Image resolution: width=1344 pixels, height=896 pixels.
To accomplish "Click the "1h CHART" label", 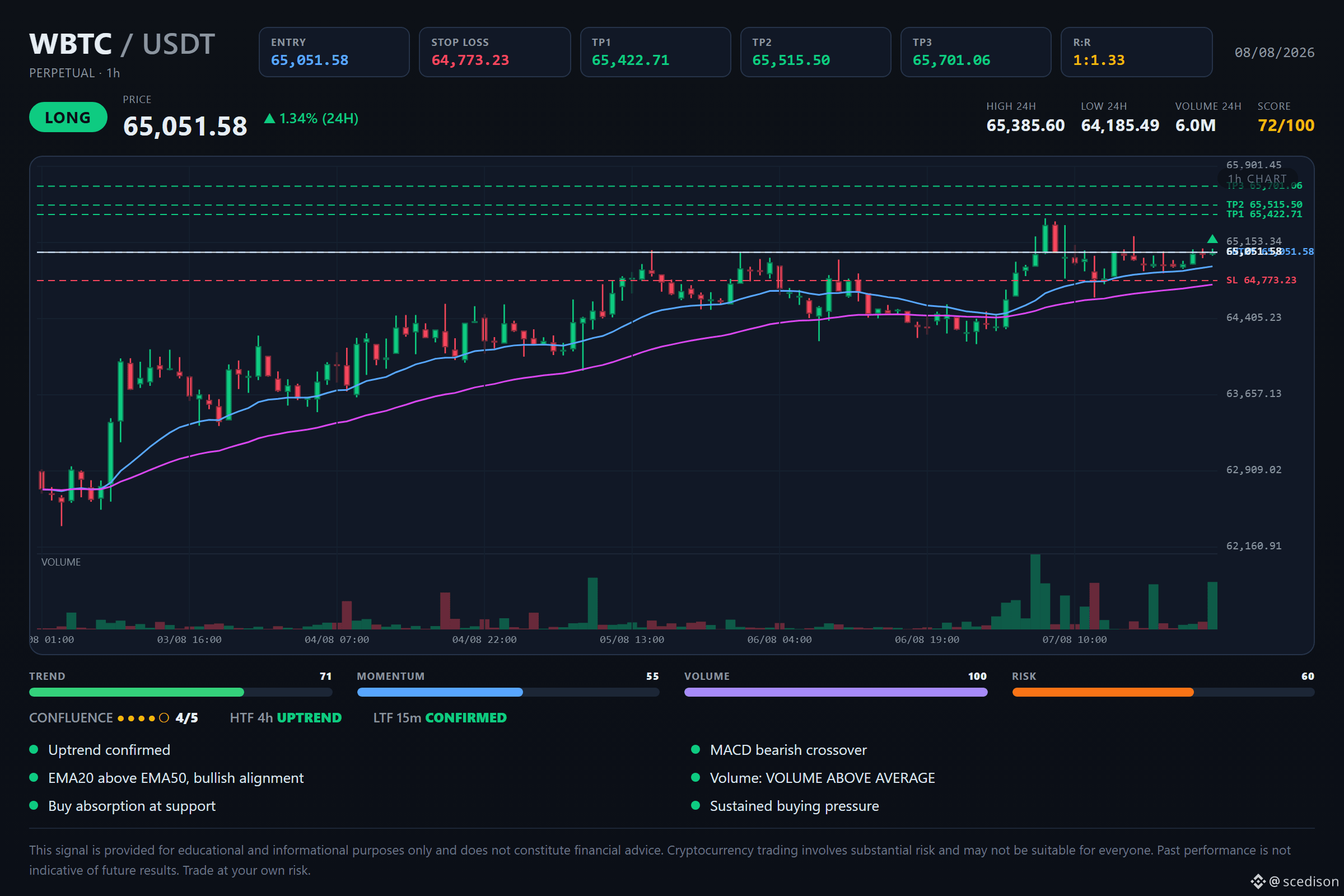I will (x=1257, y=179).
